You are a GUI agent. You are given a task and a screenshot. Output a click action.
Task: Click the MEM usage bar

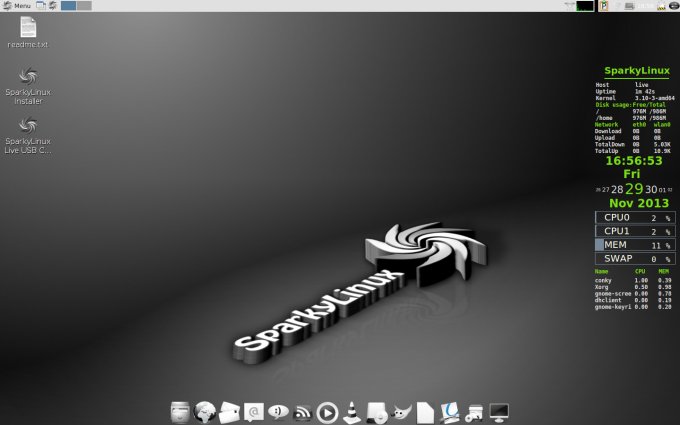[x=635, y=245]
